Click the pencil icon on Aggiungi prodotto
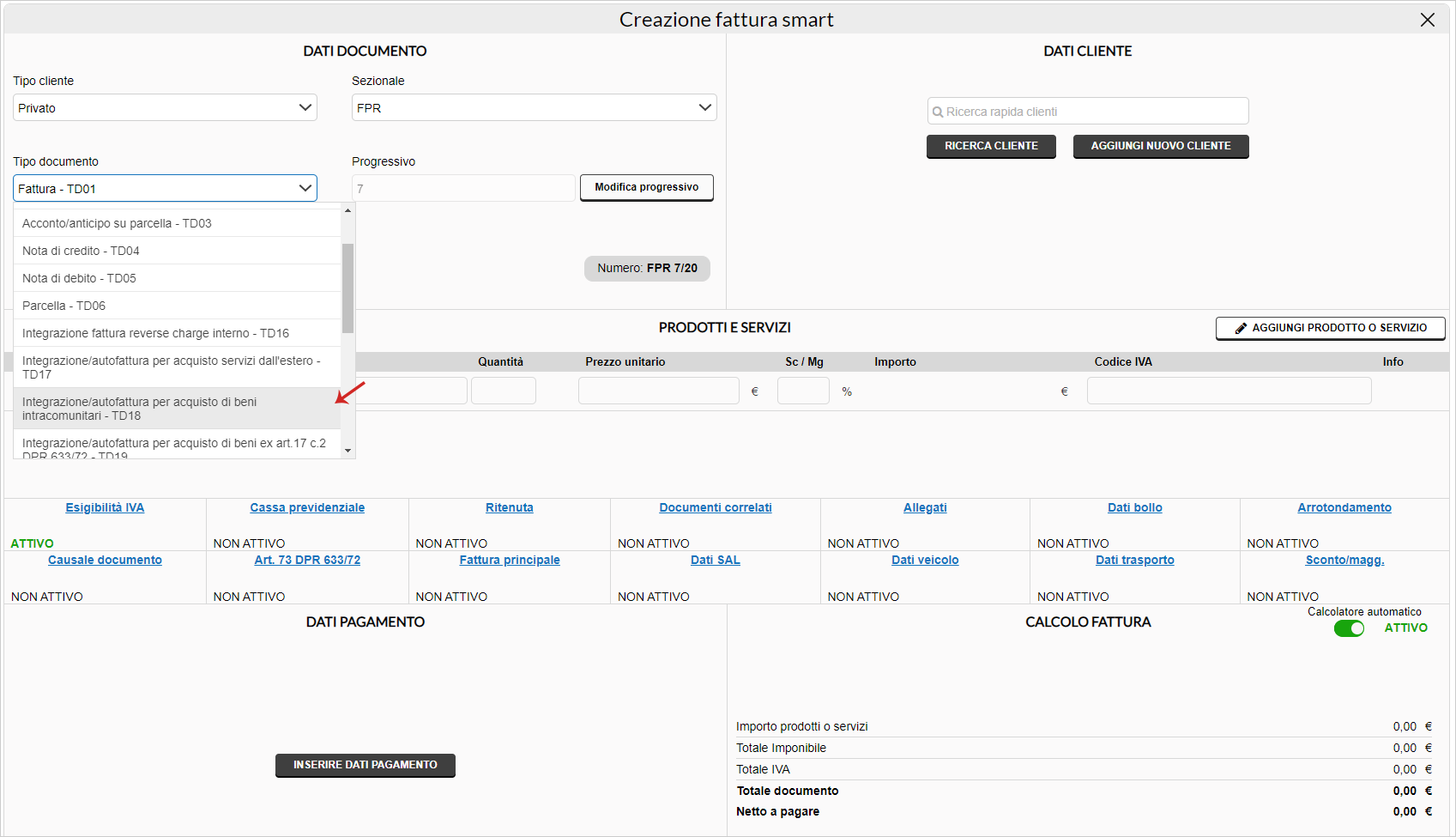Screen dimensions: 1456x837 1241,328
